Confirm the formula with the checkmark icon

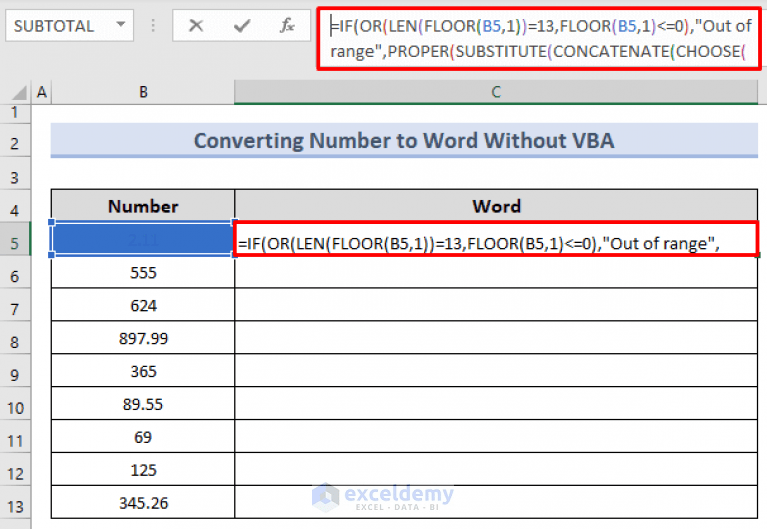[x=242, y=25]
